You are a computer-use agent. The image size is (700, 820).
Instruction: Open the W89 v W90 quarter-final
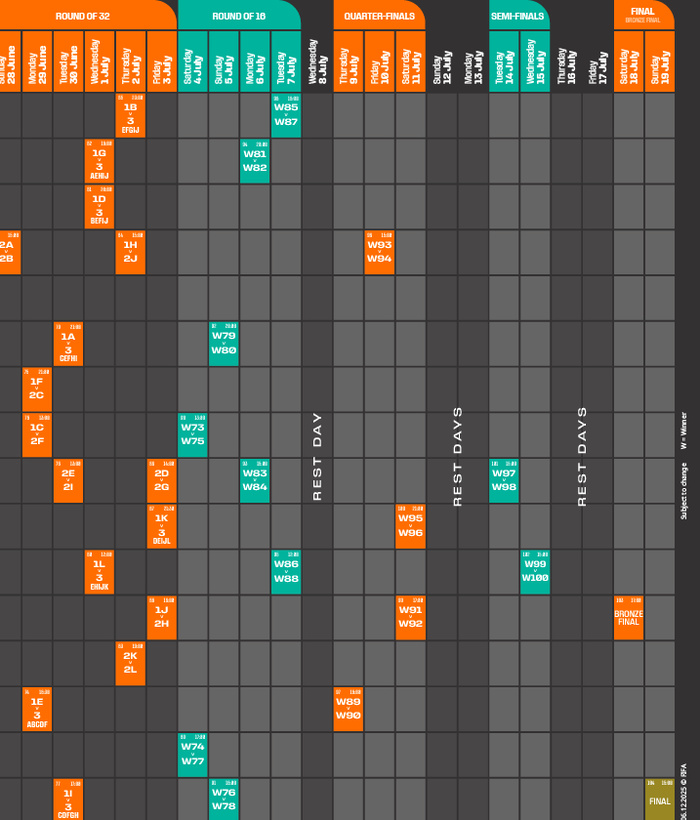[348, 708]
